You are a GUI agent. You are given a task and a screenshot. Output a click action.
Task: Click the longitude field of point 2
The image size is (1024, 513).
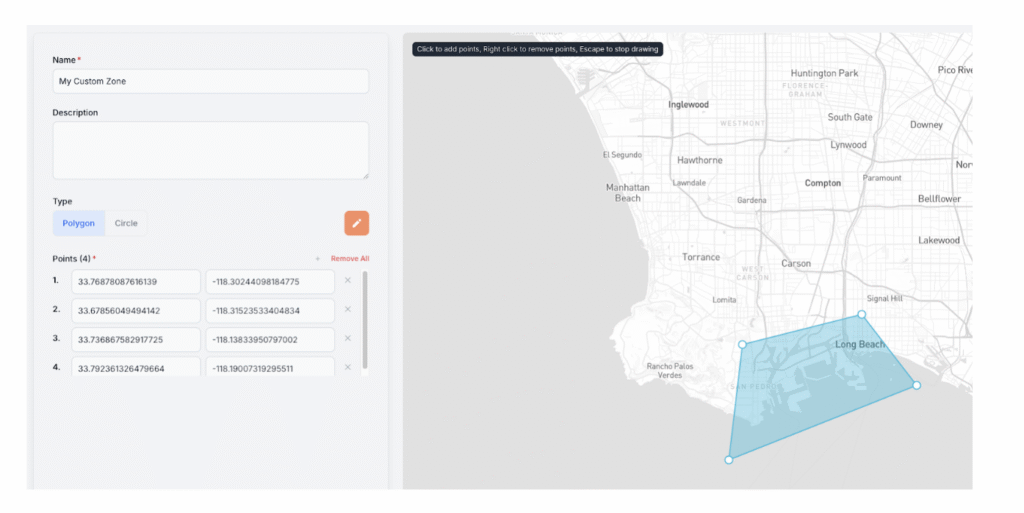270,311
